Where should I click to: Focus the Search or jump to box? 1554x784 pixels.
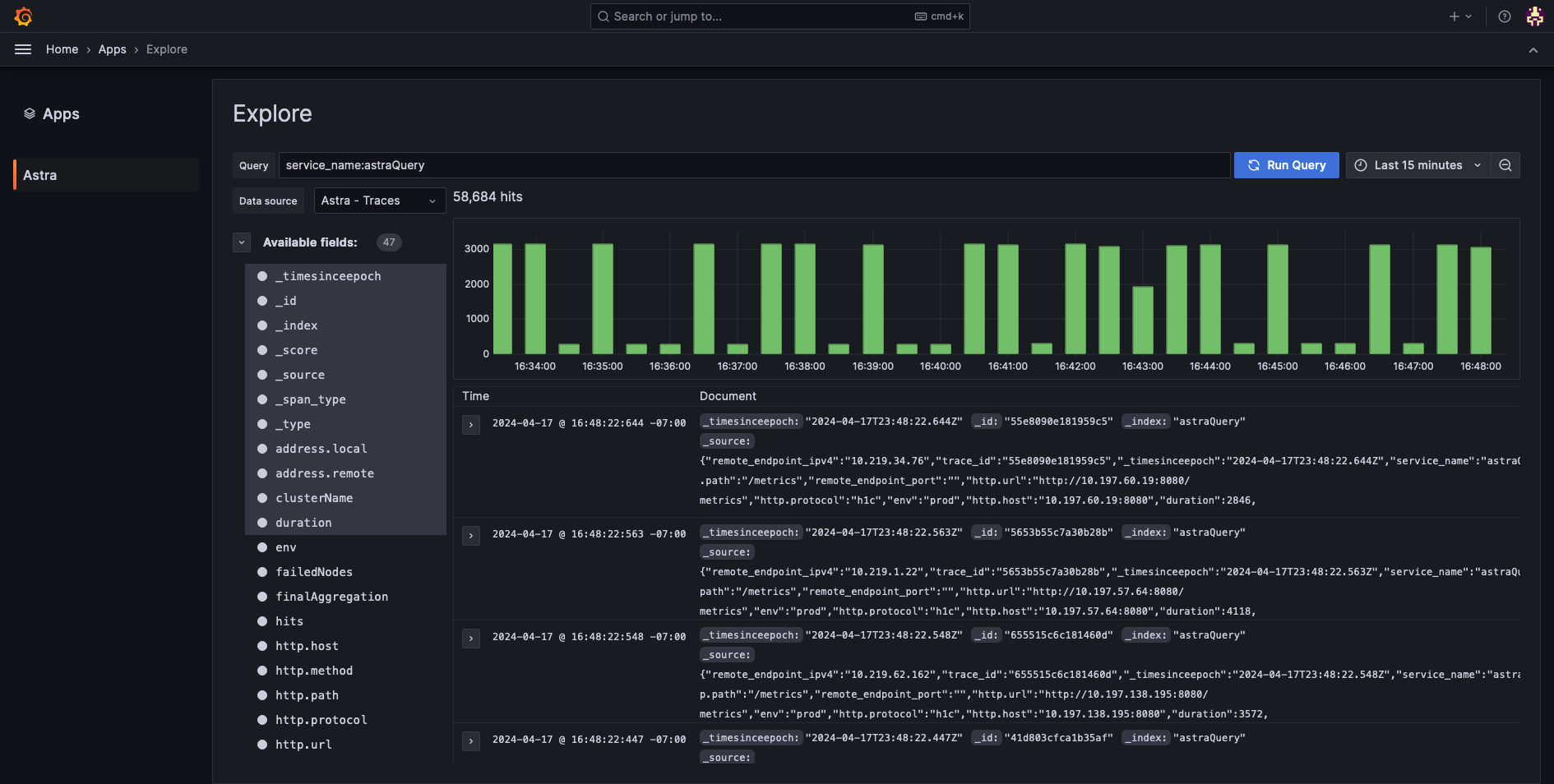pos(779,16)
